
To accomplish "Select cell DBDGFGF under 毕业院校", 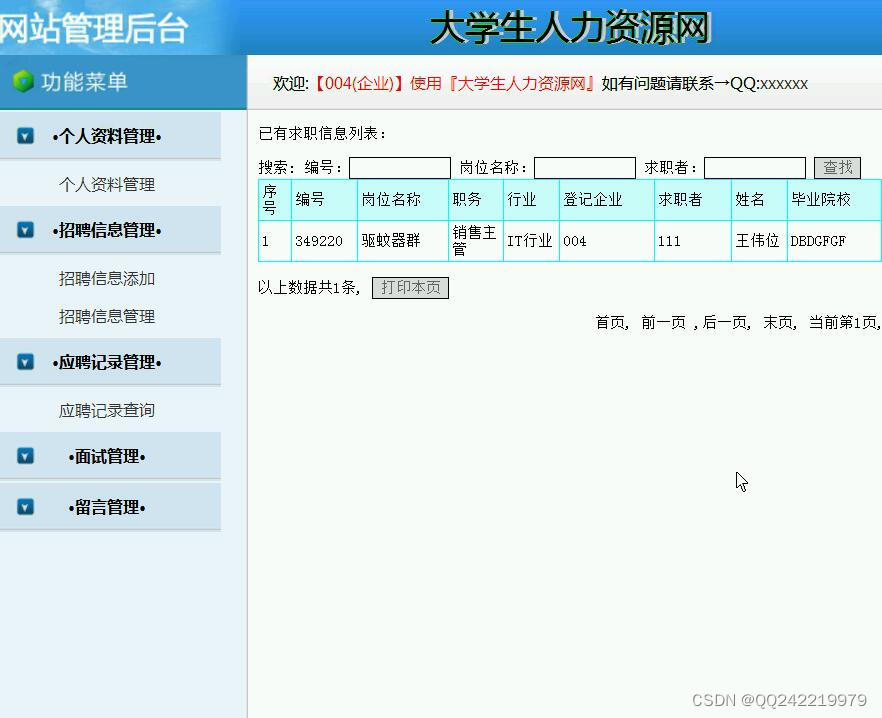I will 834,241.
